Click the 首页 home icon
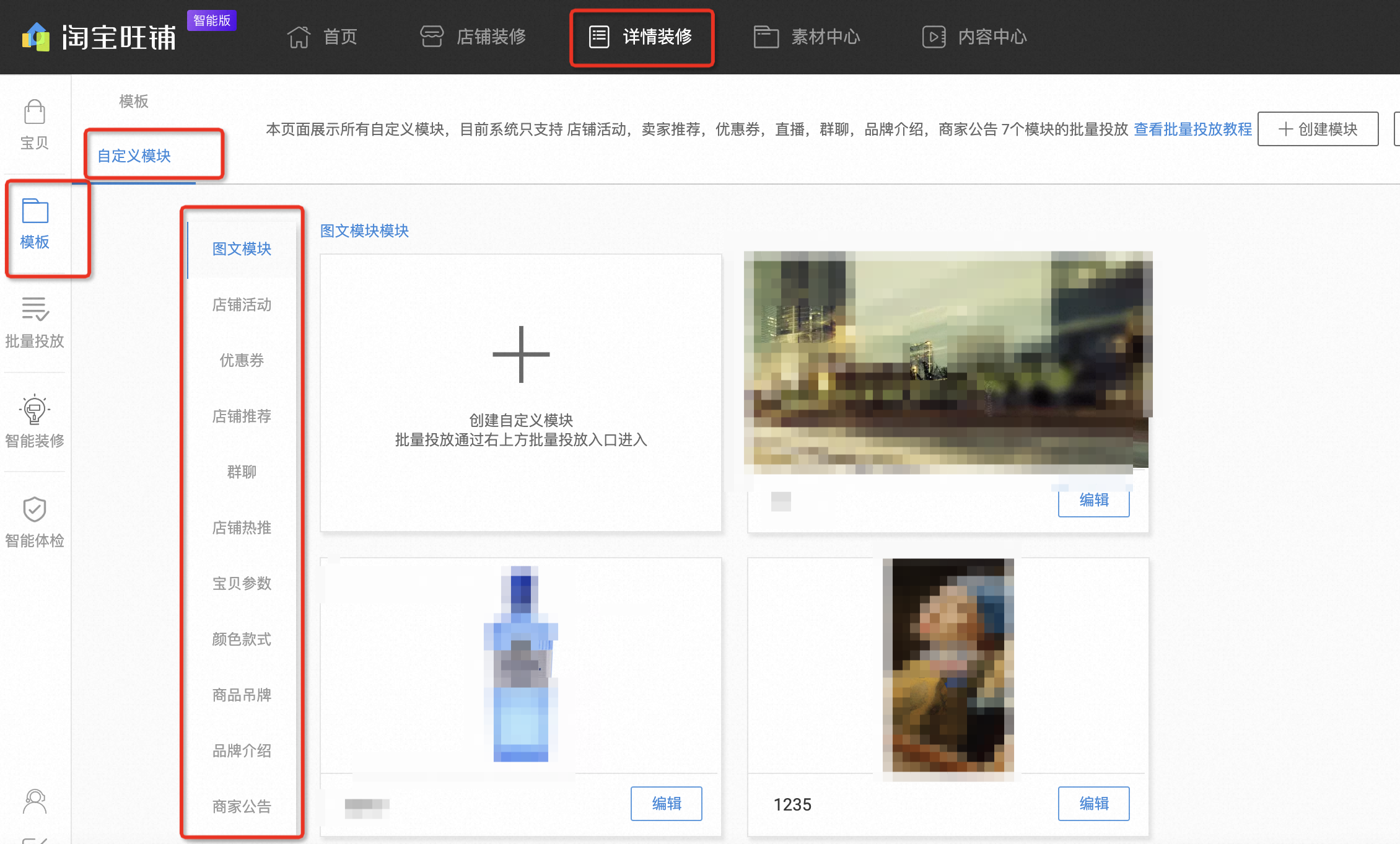This screenshot has width=1400, height=844. tap(299, 37)
